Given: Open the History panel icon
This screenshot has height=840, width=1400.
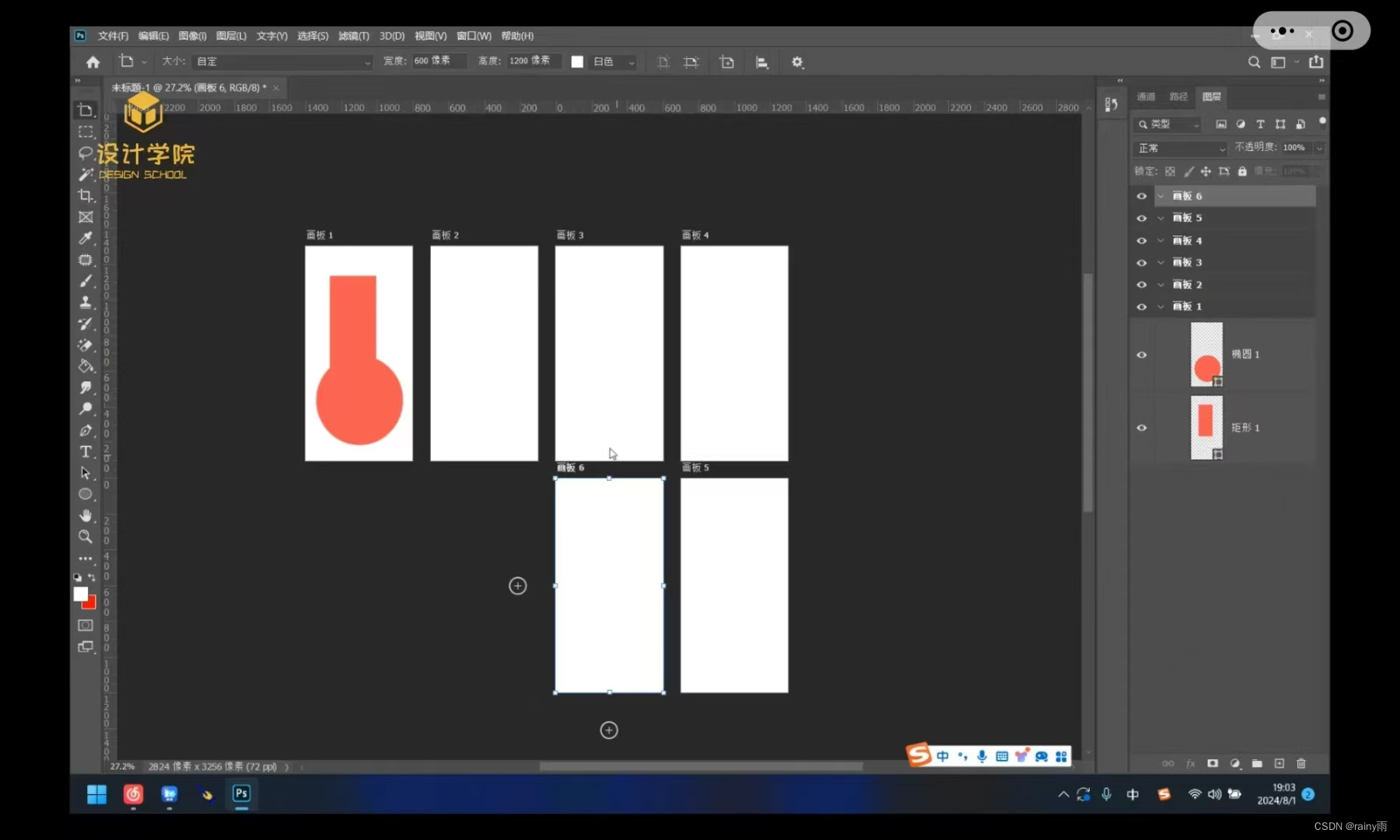Looking at the screenshot, I should (1111, 104).
